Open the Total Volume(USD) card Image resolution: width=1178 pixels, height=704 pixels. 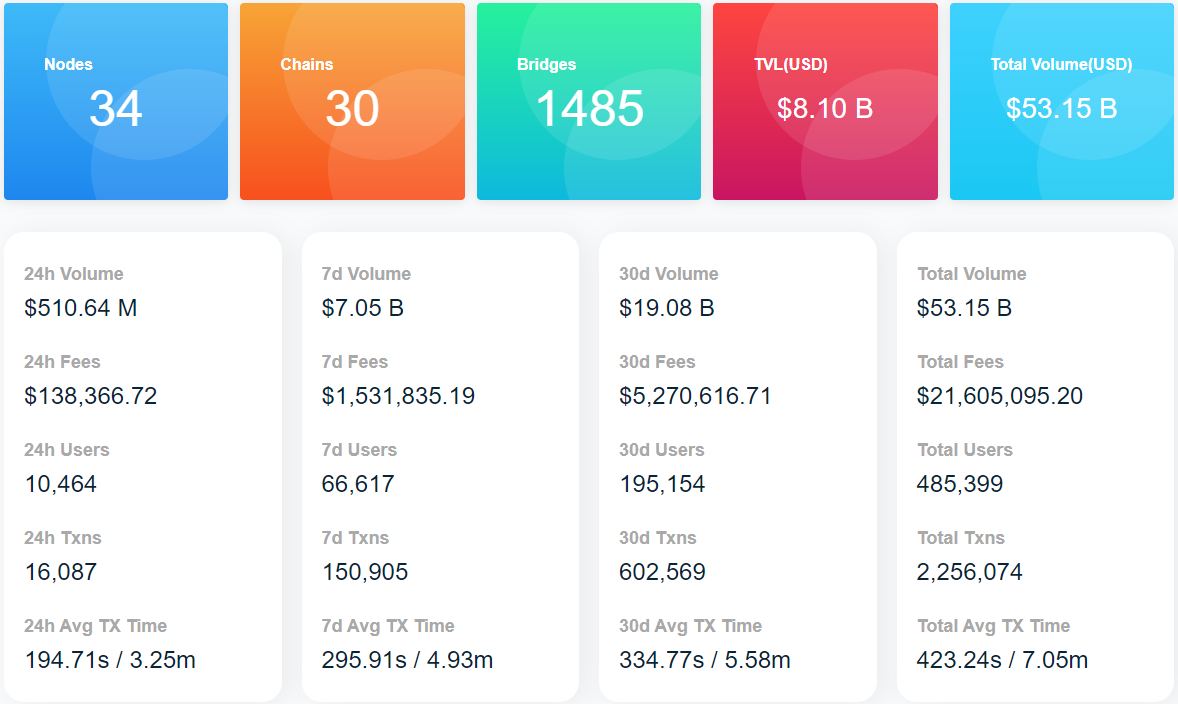point(1061,101)
